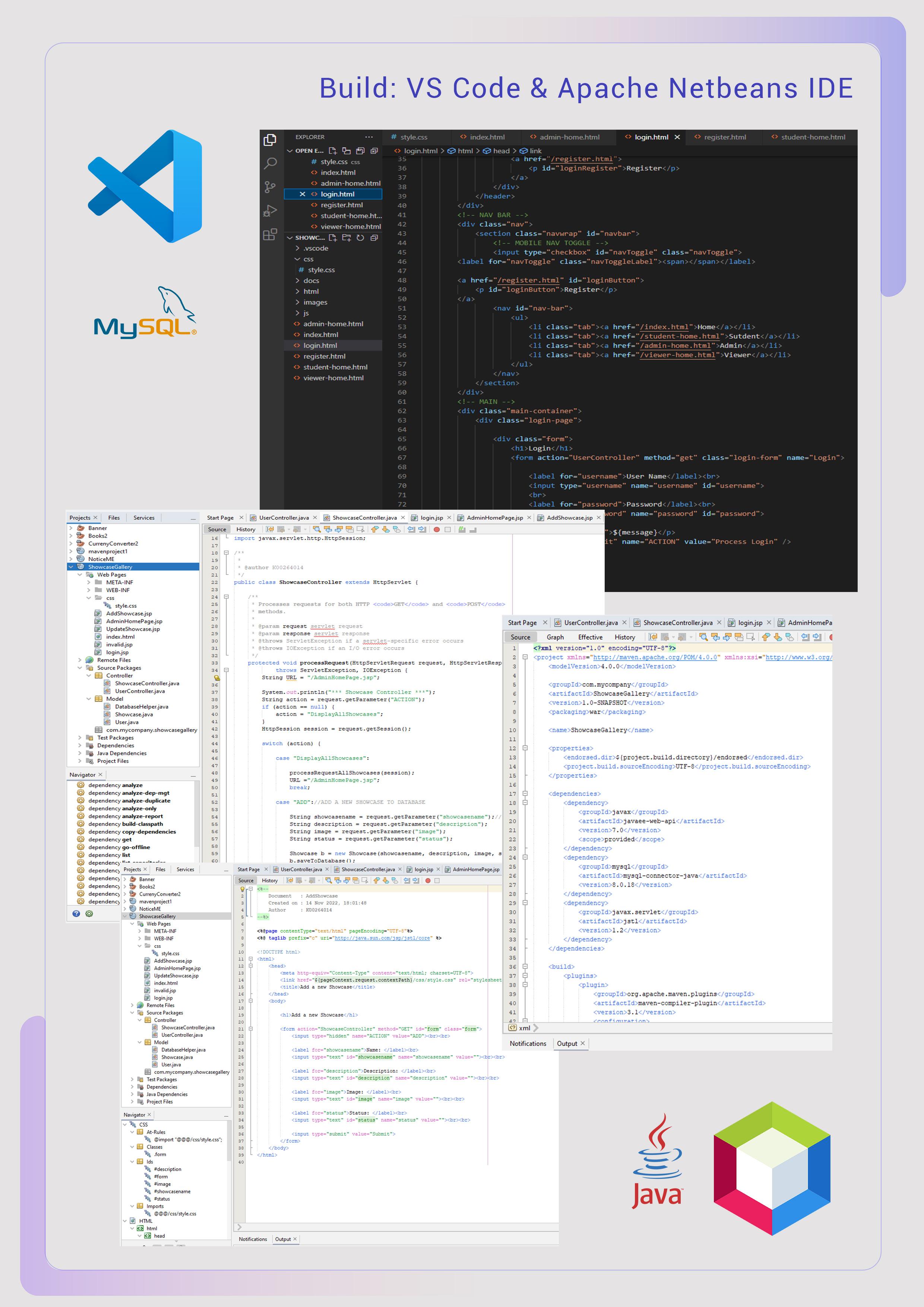The width and height of the screenshot is (924, 1307).
Task: Click html breadcrumb in login.html path
Action: (x=465, y=151)
